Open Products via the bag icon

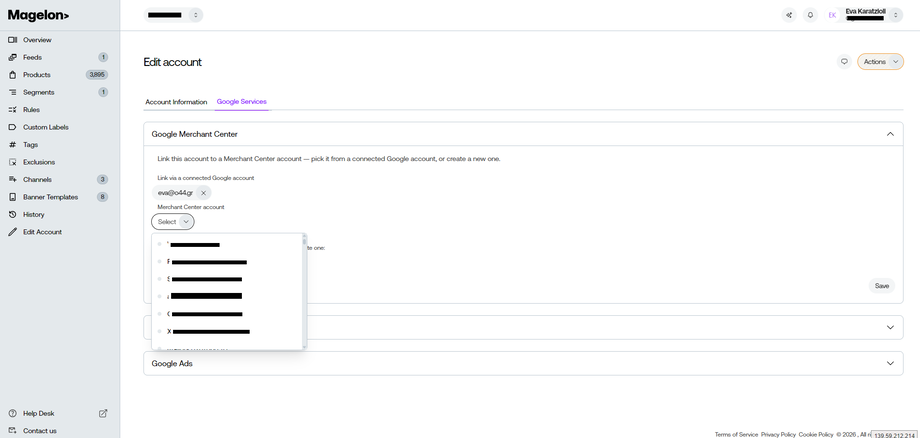click(13, 75)
